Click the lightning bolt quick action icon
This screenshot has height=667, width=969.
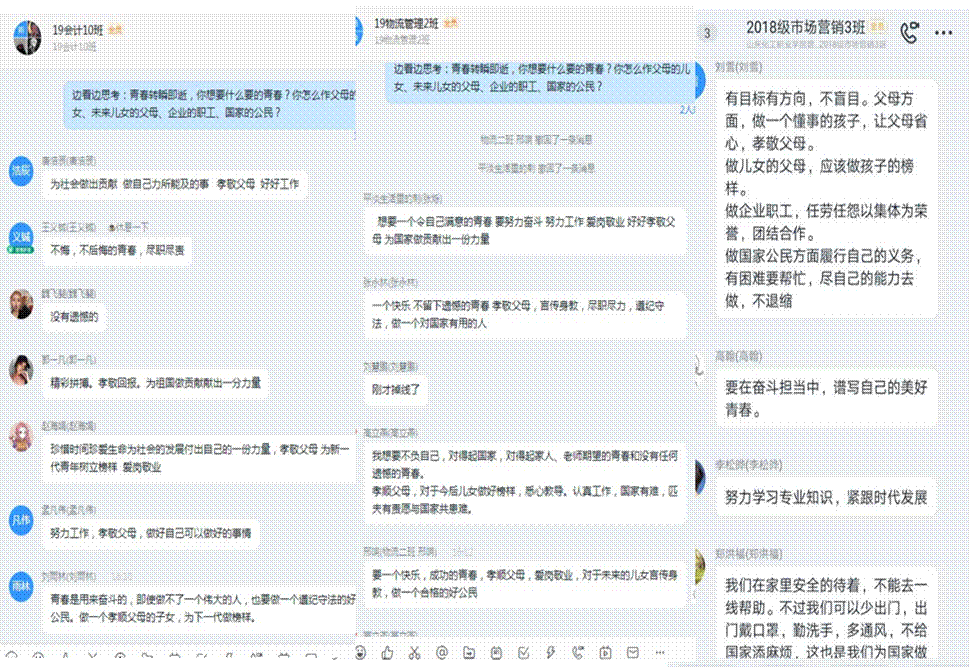click(x=551, y=653)
